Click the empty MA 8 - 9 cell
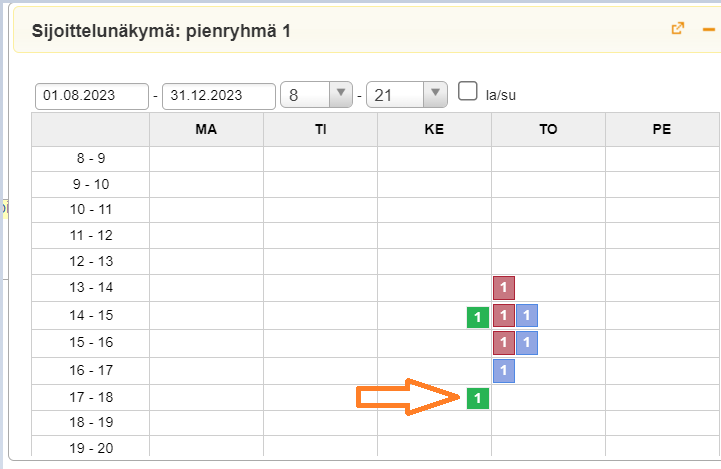This screenshot has height=469, width=721. (206, 158)
